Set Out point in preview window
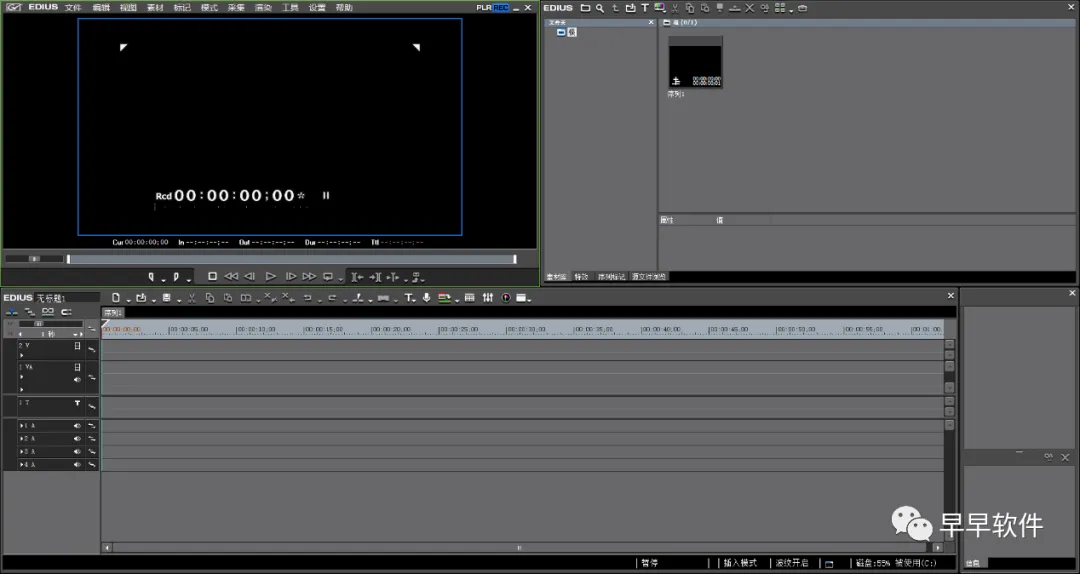Screen dimensions: 1080x574 [176, 276]
